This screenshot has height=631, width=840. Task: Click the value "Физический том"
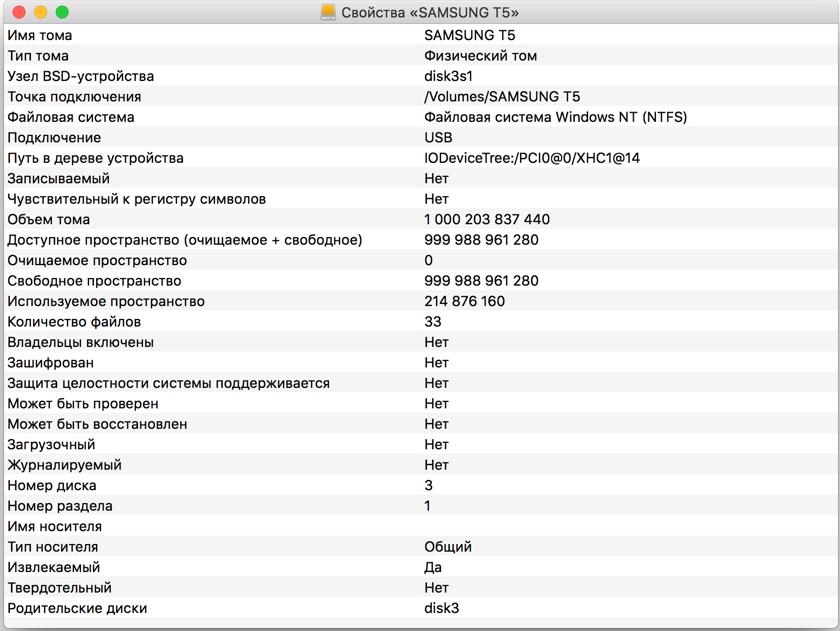[x=481, y=56]
